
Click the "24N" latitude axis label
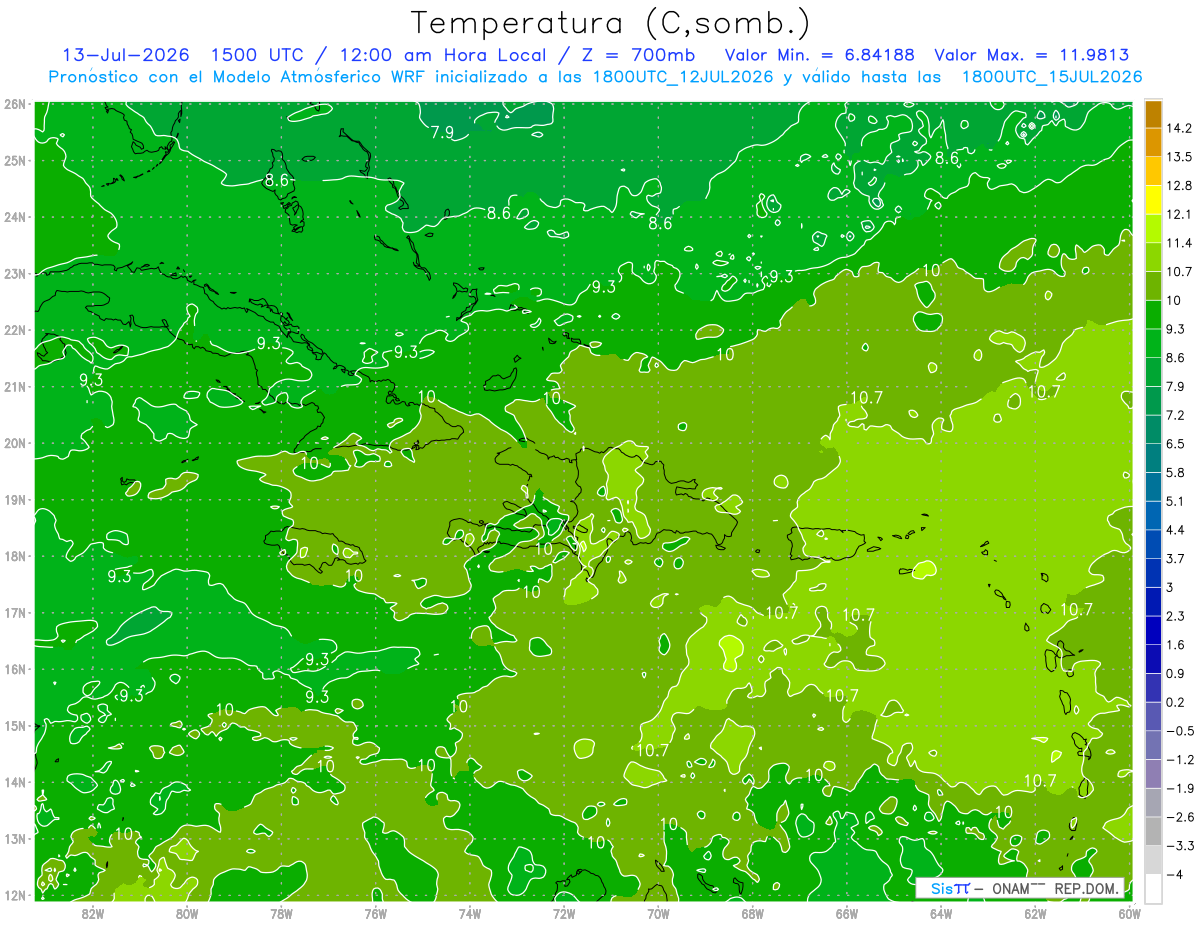point(15,217)
